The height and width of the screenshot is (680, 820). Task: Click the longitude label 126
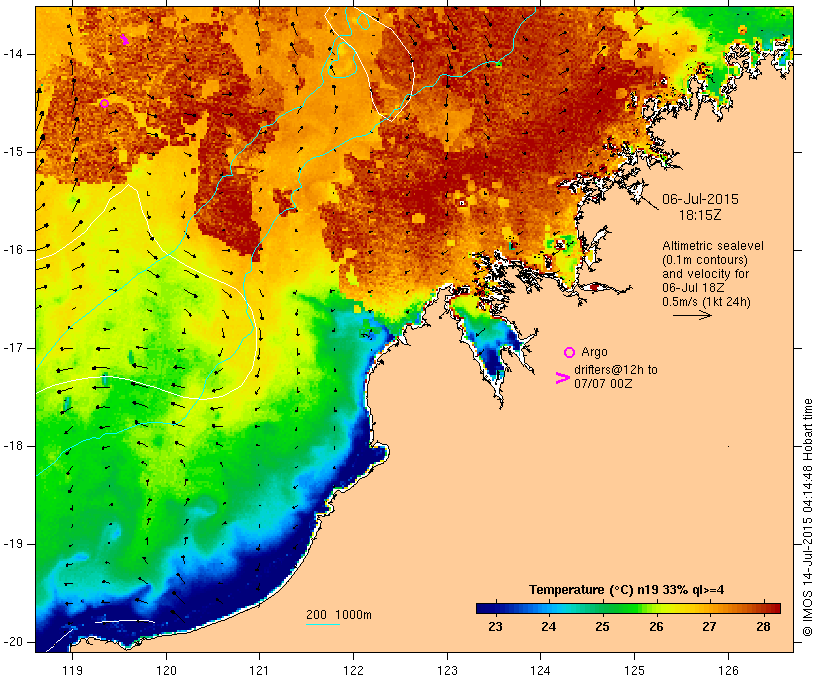(728, 670)
